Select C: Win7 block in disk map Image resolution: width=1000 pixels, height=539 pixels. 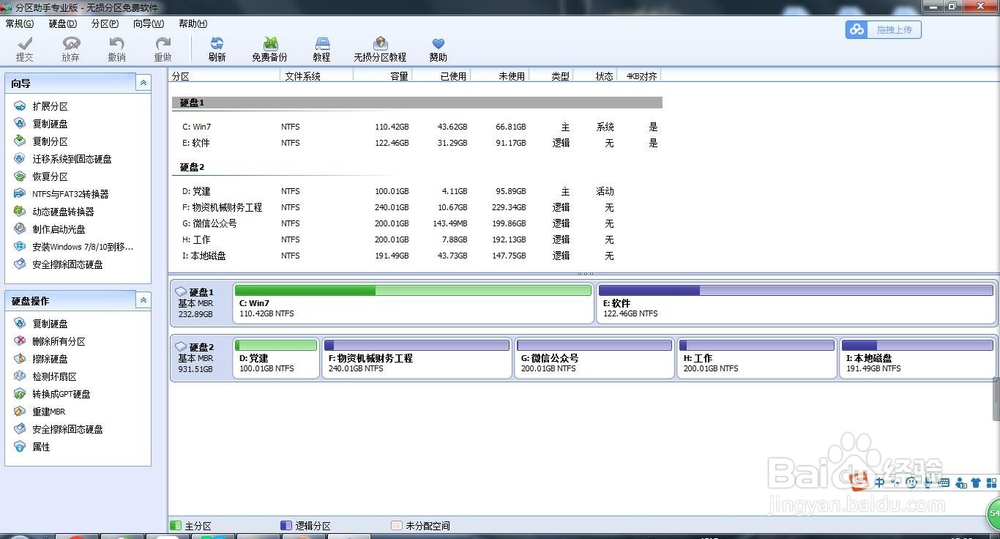pyautogui.click(x=413, y=302)
